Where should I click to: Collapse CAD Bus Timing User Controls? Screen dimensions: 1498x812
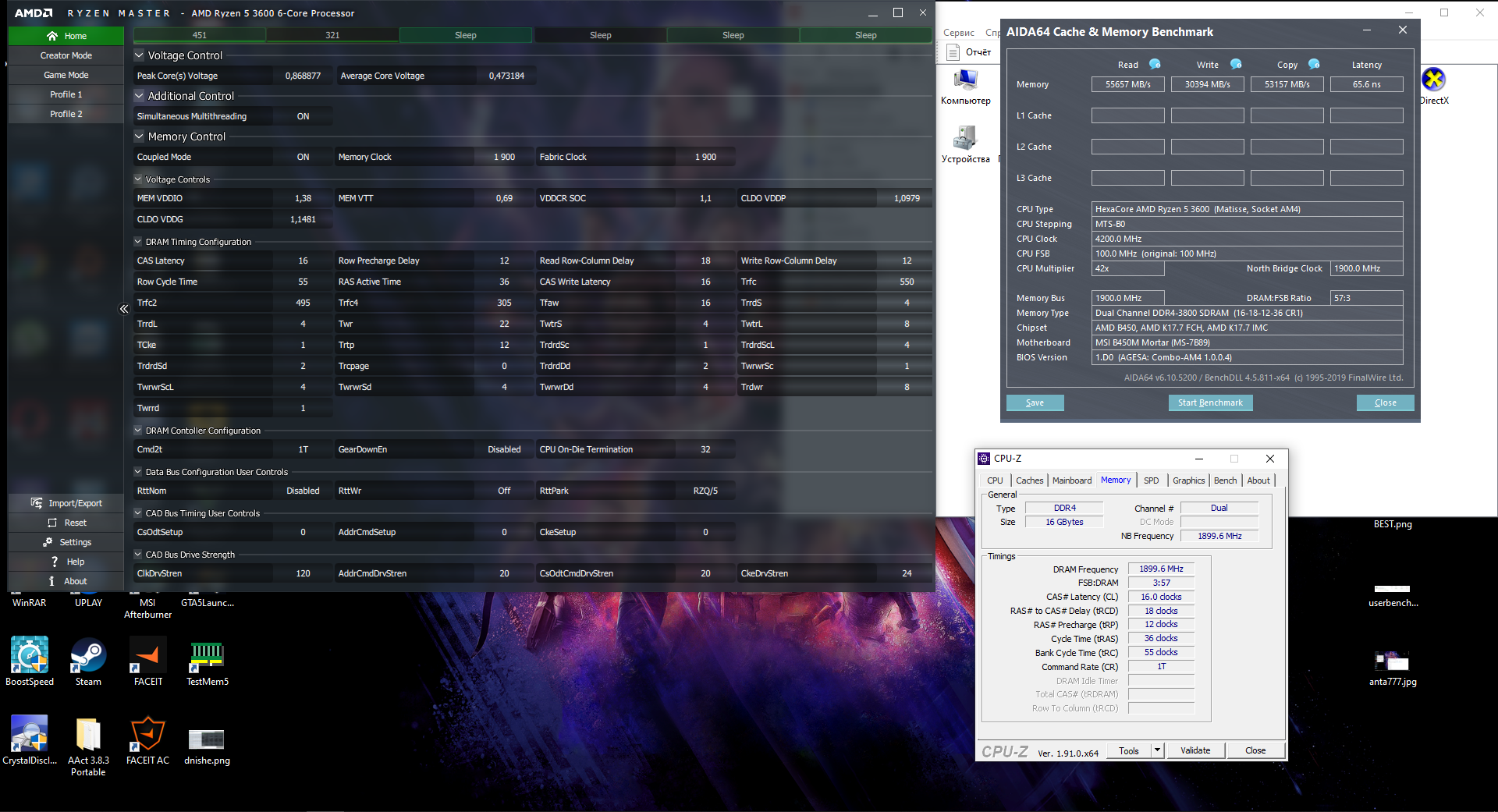click(x=138, y=513)
